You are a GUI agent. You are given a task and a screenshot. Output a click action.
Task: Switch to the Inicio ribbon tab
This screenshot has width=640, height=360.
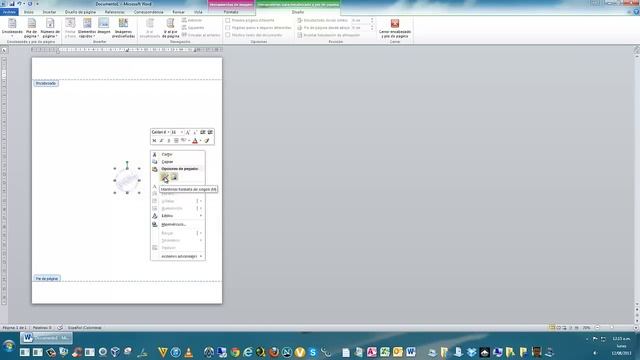click(x=29, y=12)
